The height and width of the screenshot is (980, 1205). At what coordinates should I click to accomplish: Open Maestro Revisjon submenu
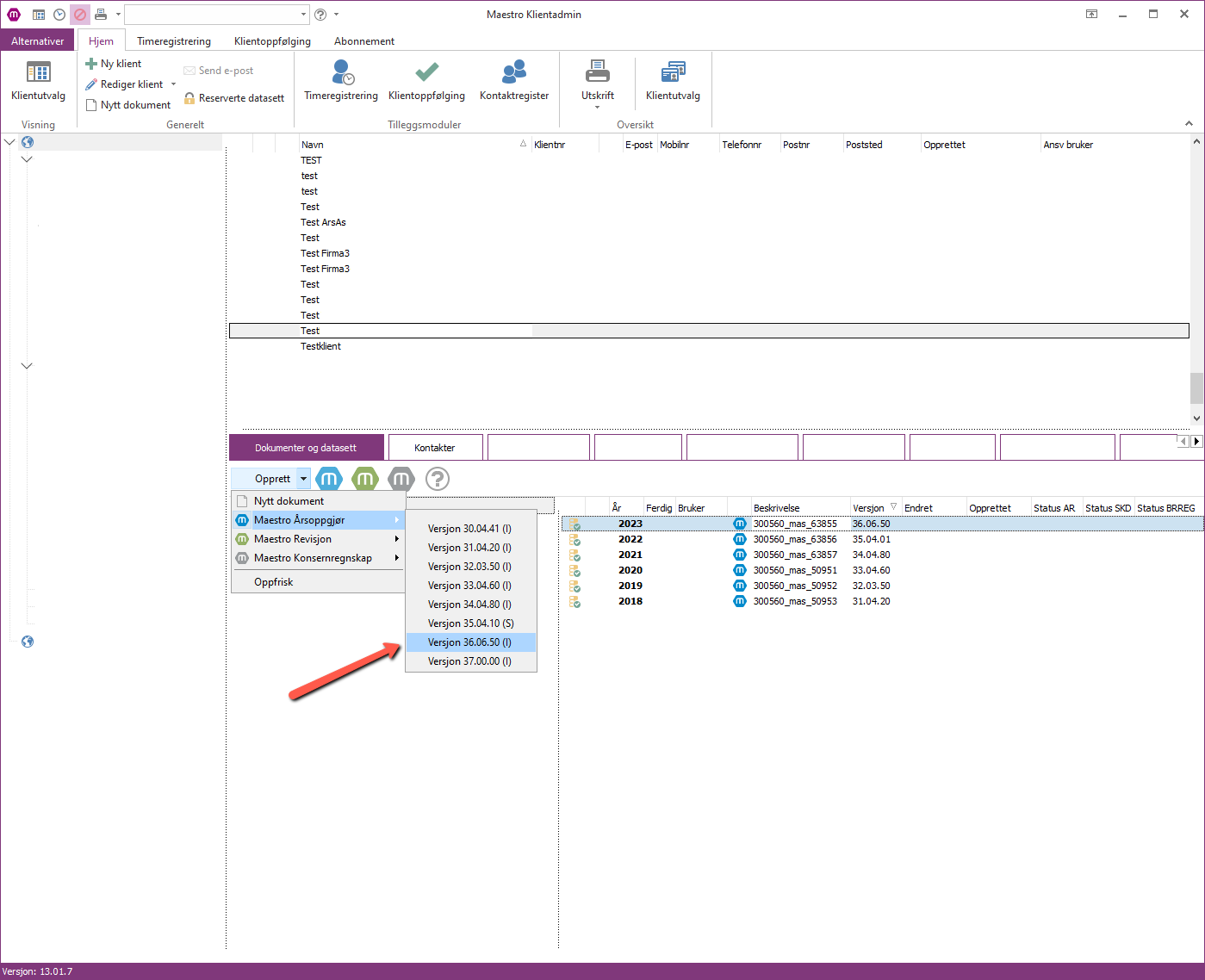click(x=319, y=539)
